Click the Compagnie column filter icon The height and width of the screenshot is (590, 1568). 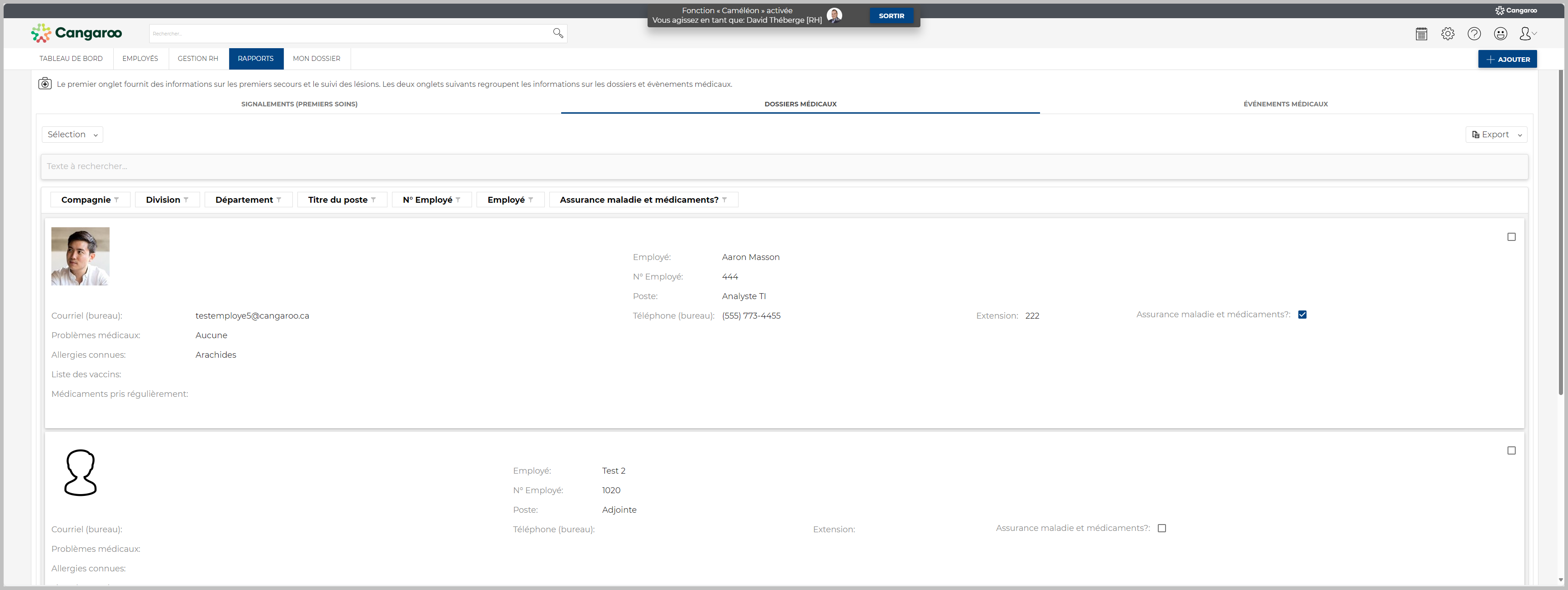click(116, 200)
